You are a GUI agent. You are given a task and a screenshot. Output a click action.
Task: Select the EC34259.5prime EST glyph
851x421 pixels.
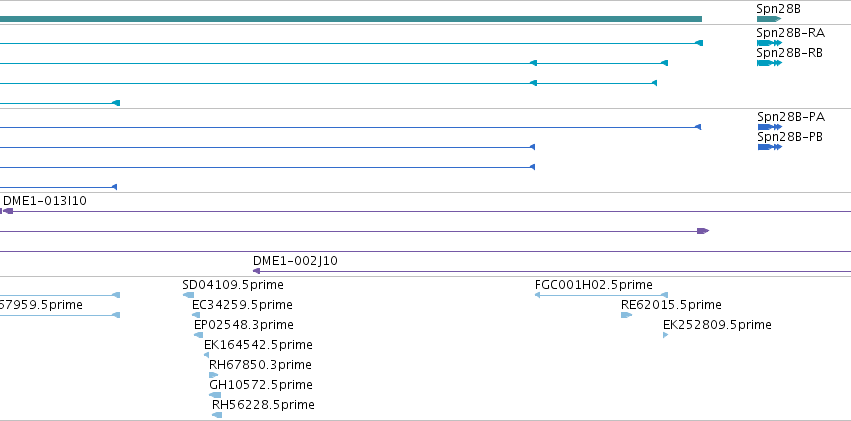196,315
